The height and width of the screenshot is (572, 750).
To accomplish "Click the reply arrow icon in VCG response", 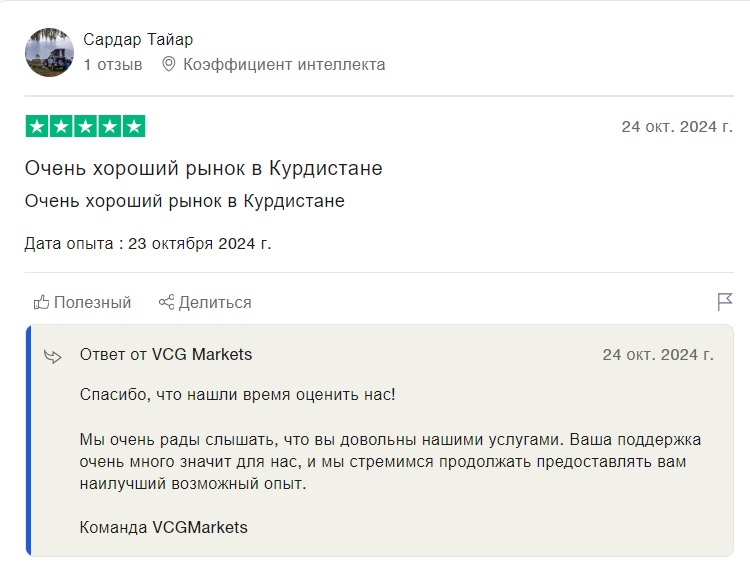I will [x=53, y=356].
